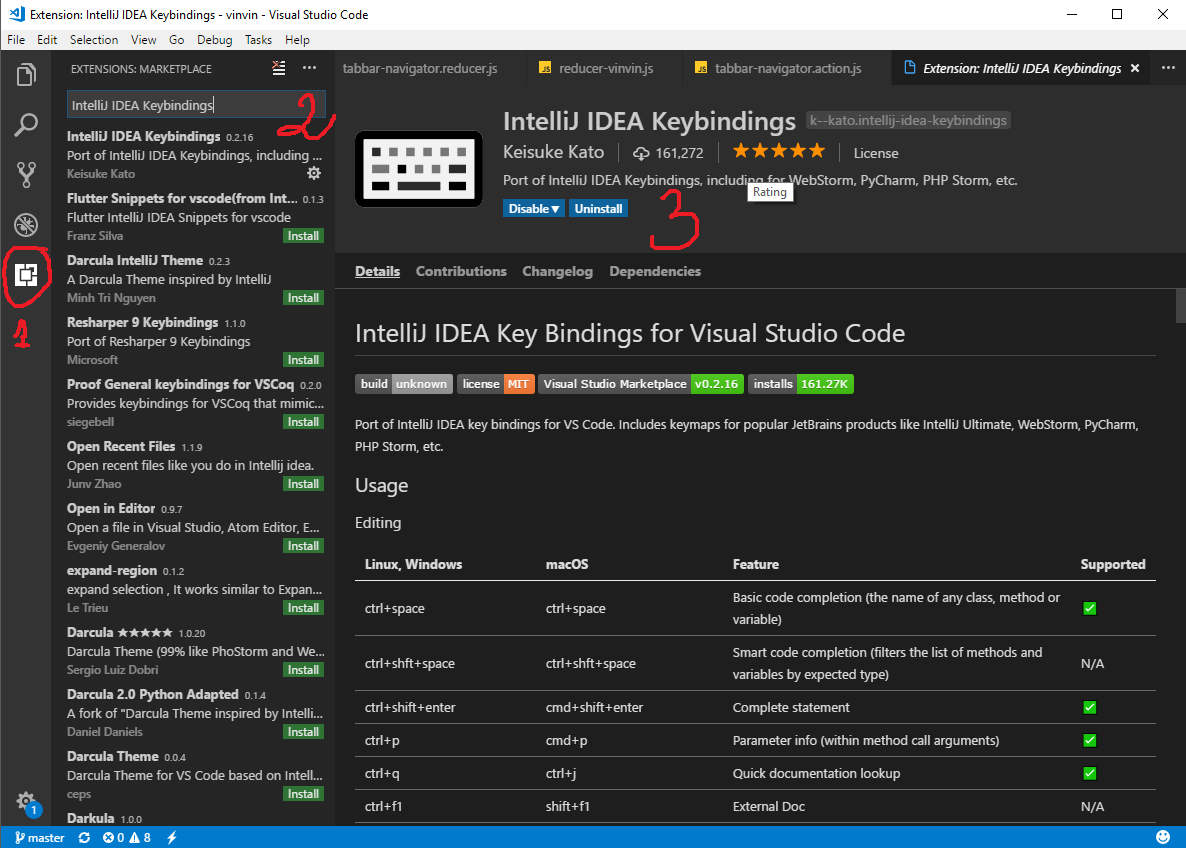Click the license MIT badge
1186x848 pixels.
coord(495,384)
